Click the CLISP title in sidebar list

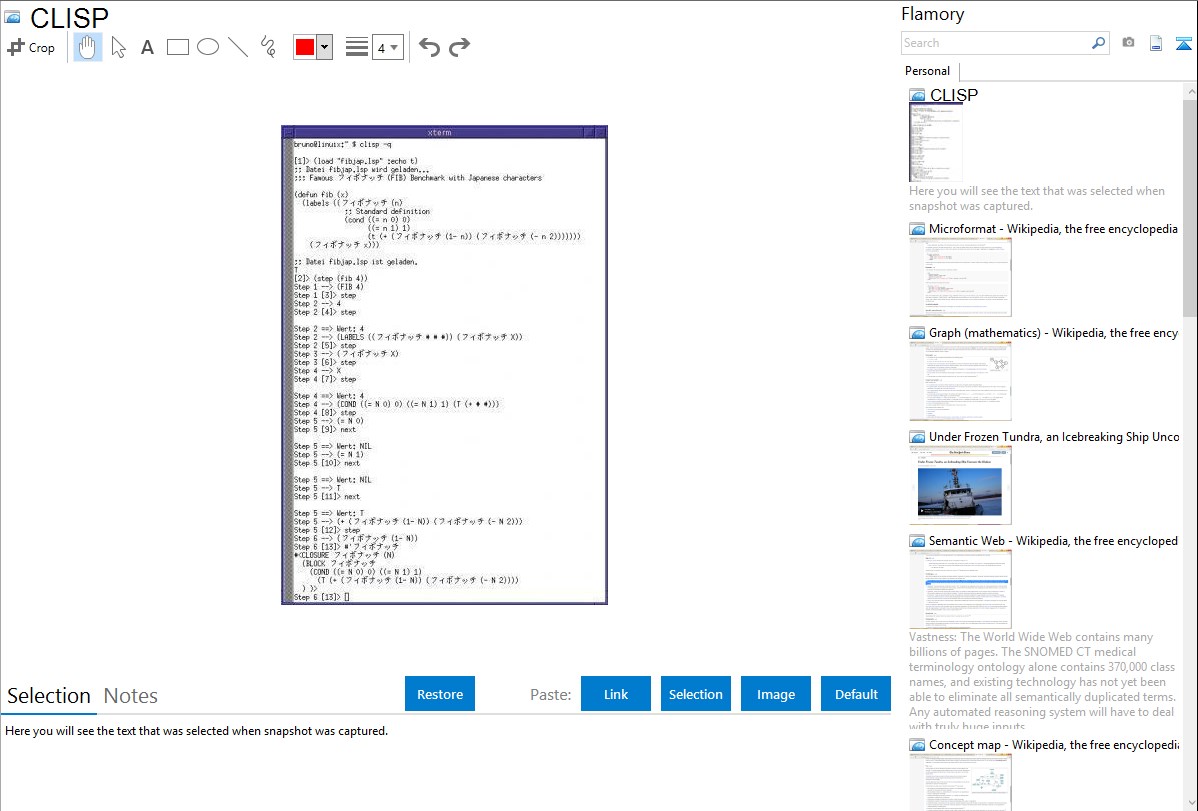point(954,95)
